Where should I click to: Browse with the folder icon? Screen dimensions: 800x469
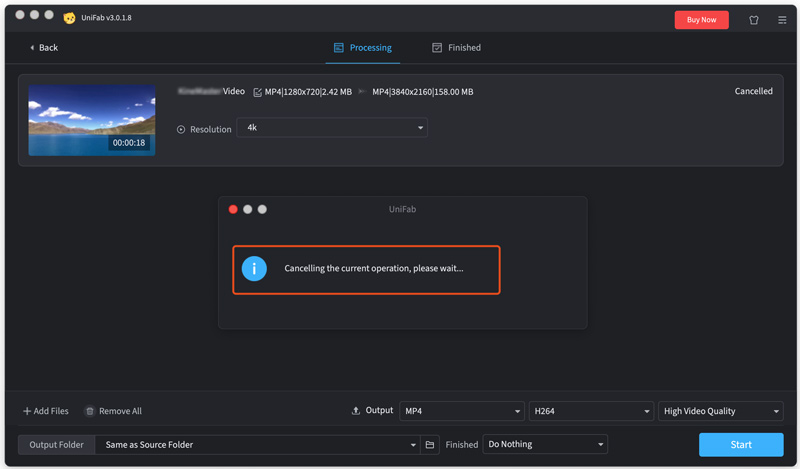pyautogui.click(x=430, y=445)
